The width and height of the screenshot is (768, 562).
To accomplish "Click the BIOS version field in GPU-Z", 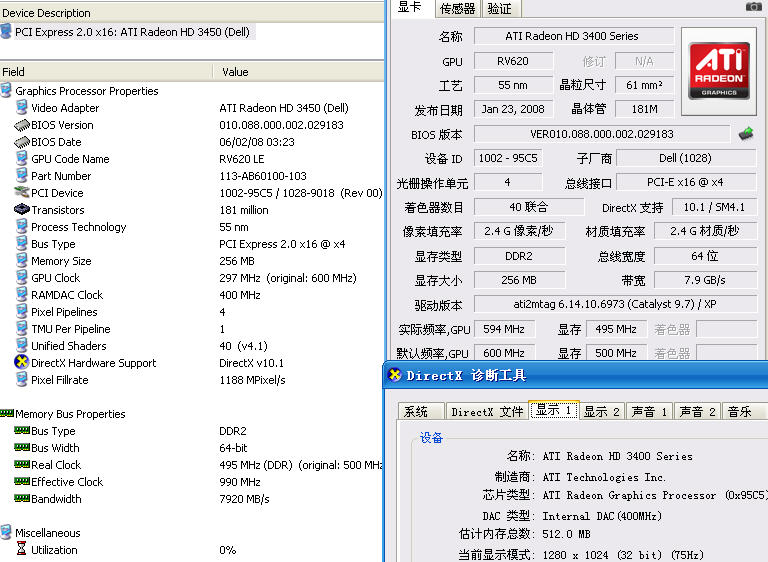I will (x=602, y=134).
